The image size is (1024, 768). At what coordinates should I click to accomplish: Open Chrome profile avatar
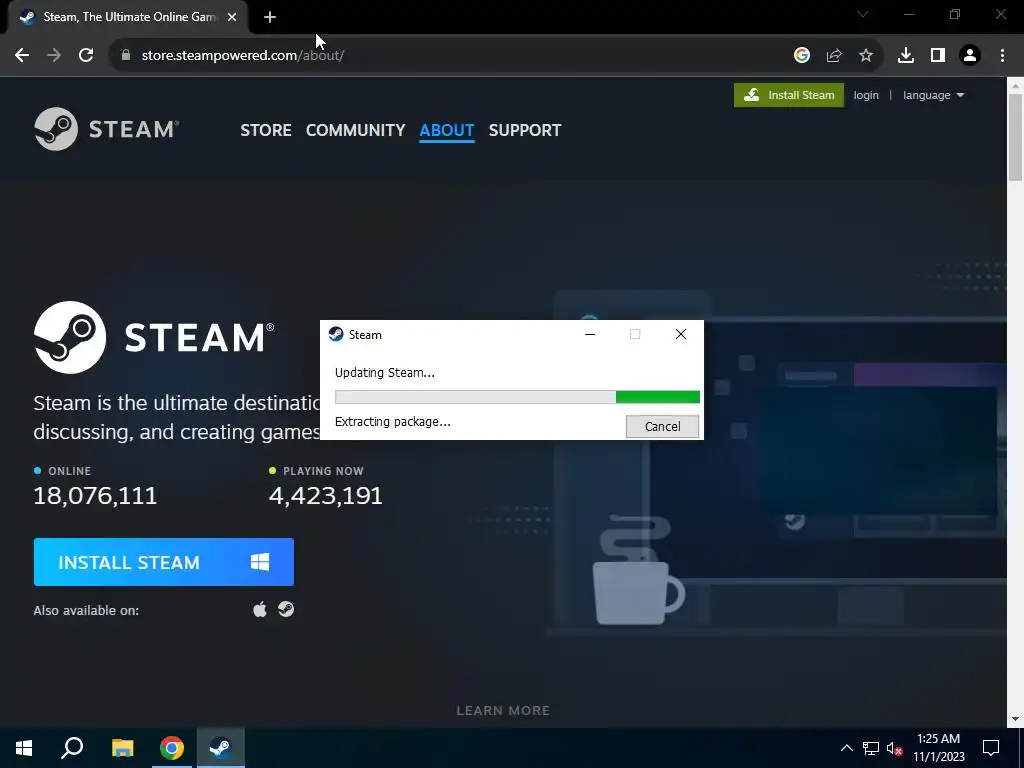click(x=970, y=56)
